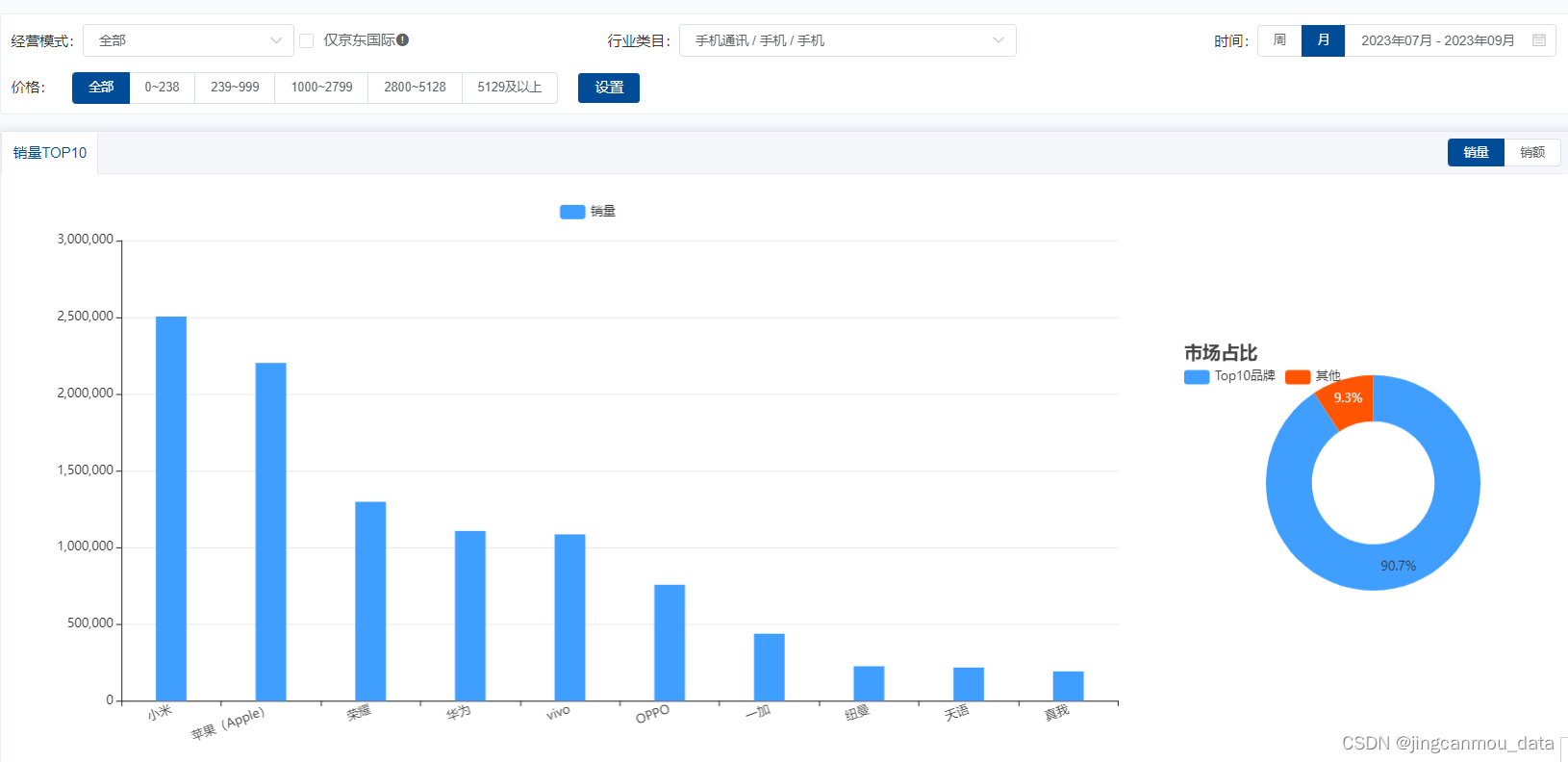Screen dimensions: 1568x762
Task: Select price range 0~238
Action: pyautogui.click(x=162, y=88)
